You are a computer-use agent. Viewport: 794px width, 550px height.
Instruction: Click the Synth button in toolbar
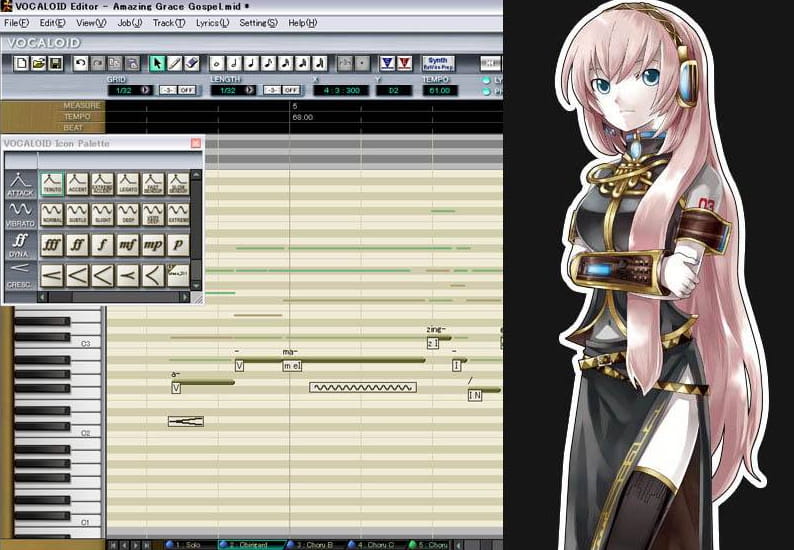pos(438,63)
